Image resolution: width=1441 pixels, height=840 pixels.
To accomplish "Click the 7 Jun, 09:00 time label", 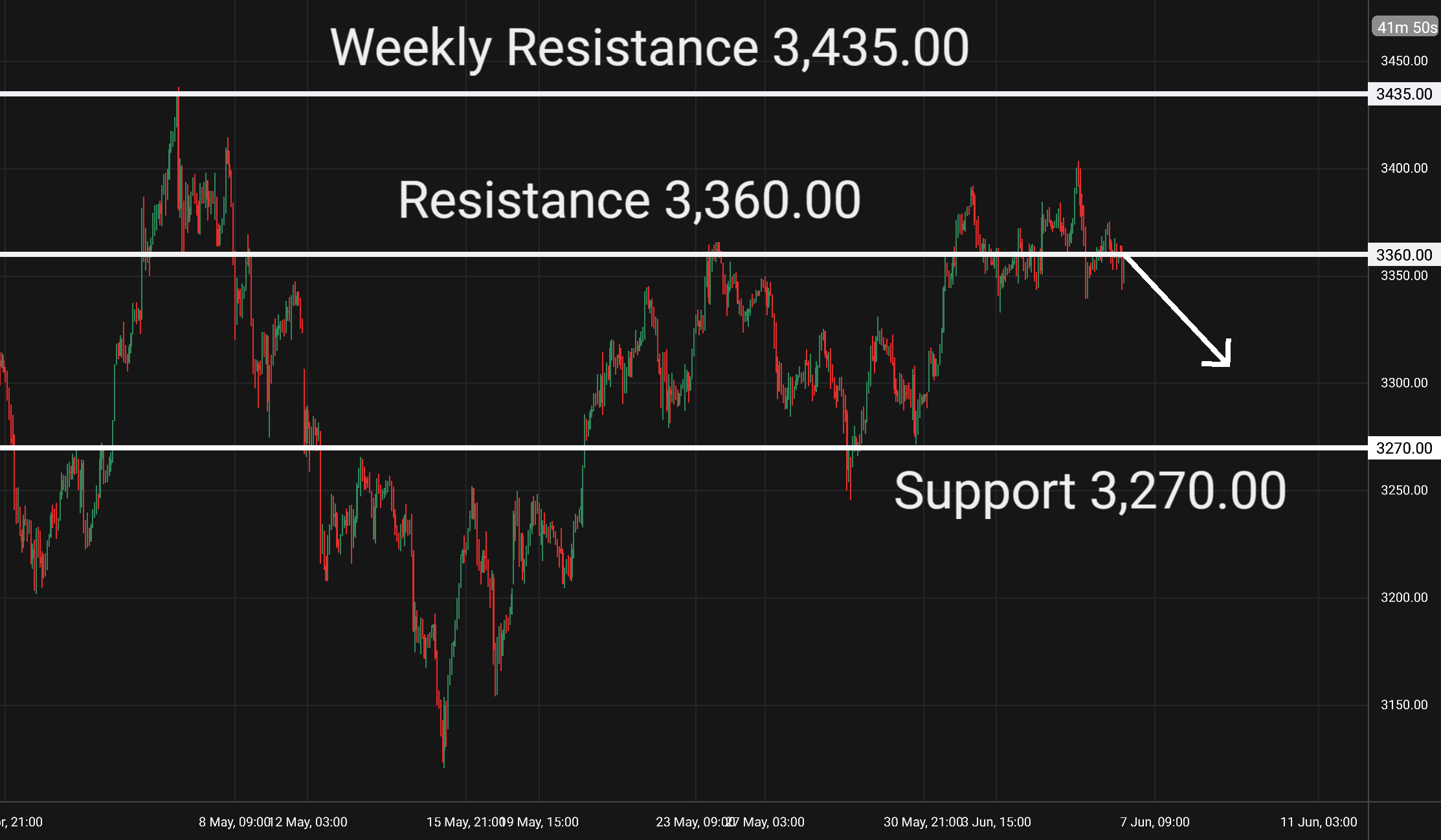I will click(x=1155, y=822).
